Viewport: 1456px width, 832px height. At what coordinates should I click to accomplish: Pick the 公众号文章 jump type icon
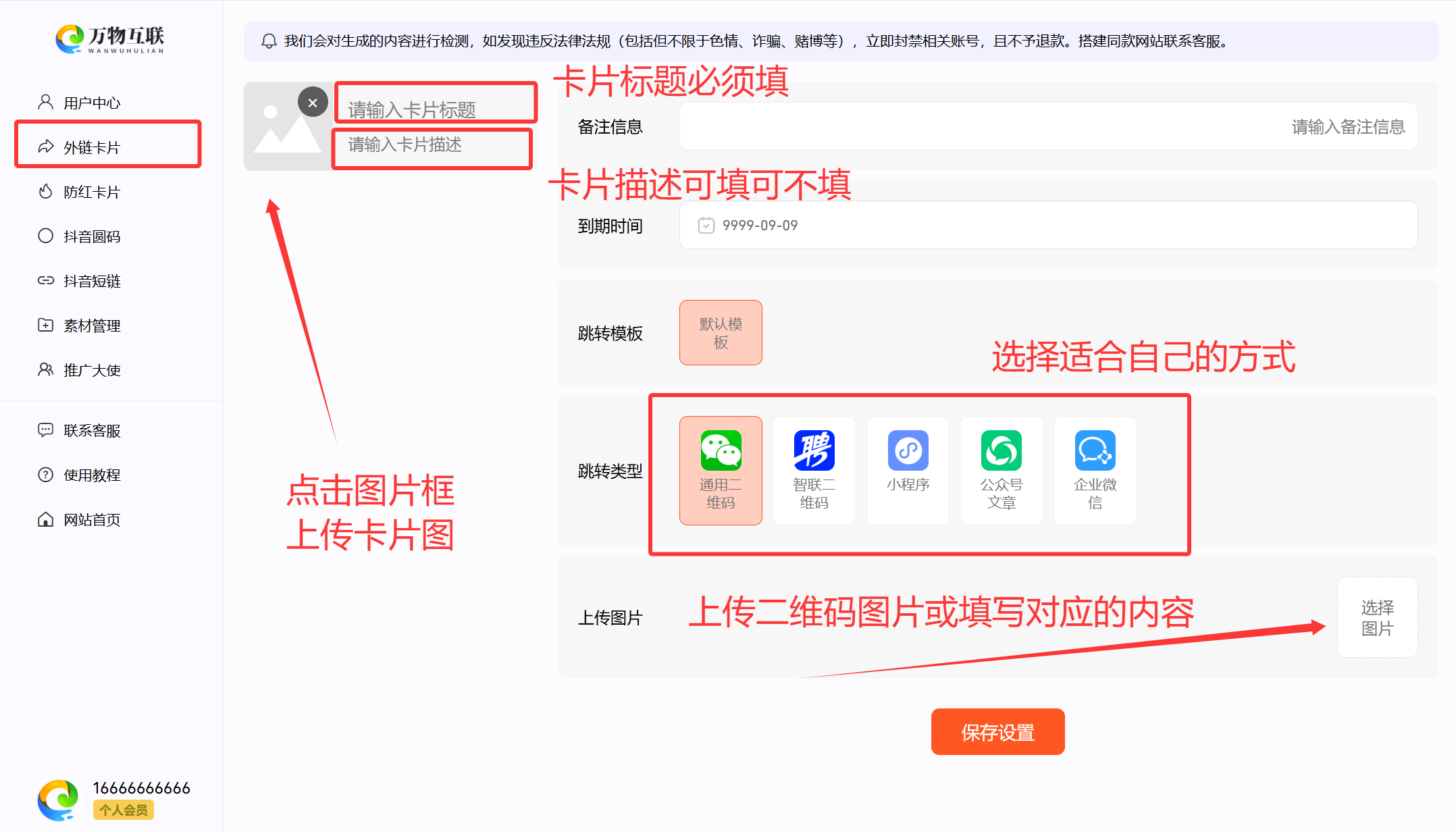[x=1001, y=450]
